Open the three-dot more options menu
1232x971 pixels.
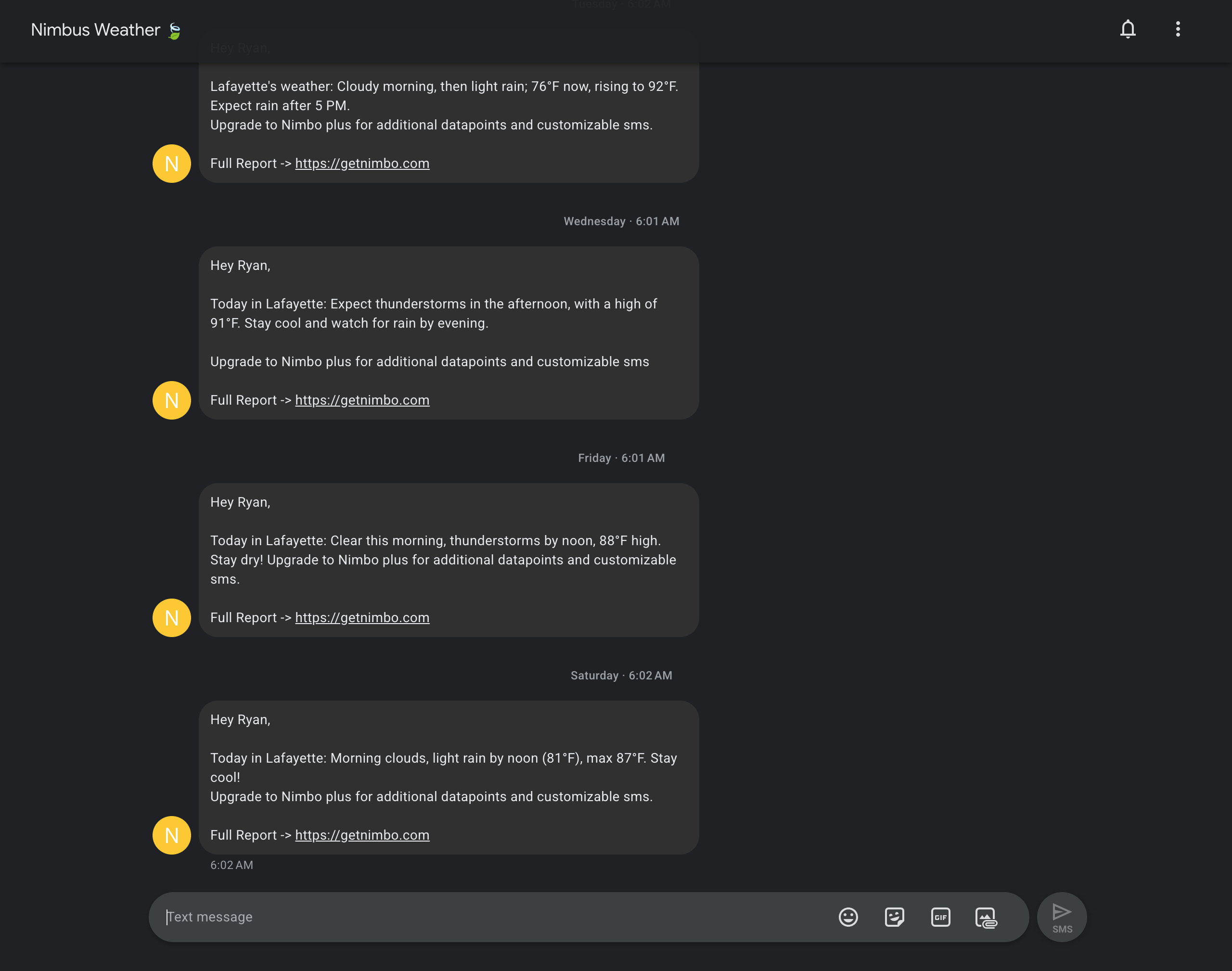1178,29
